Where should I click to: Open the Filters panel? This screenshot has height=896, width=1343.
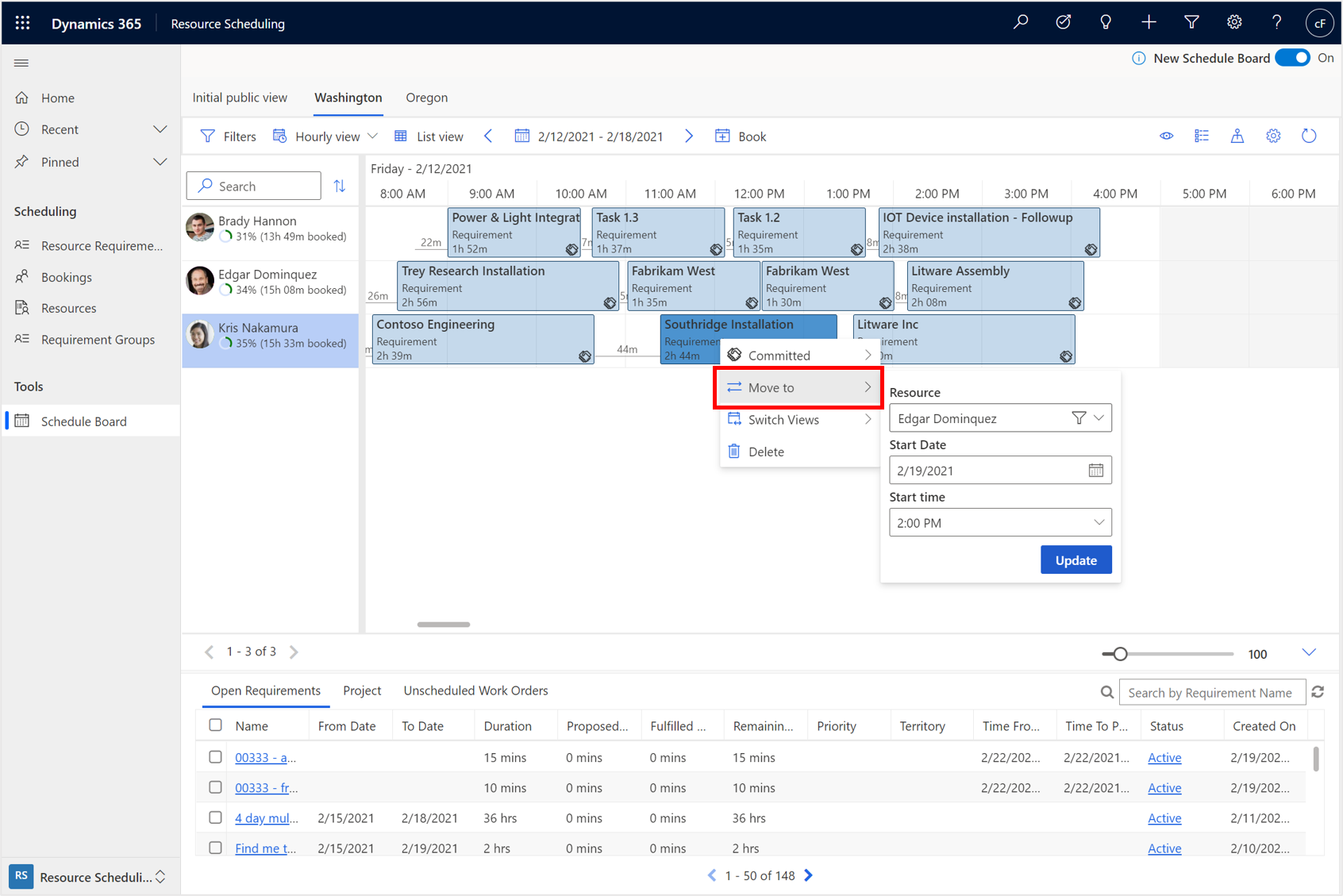[228, 136]
